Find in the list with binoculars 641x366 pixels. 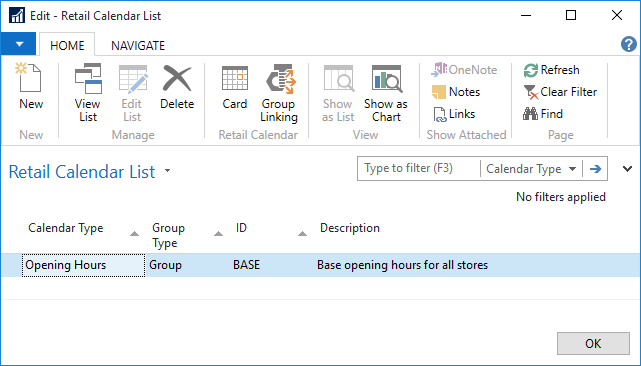point(543,114)
